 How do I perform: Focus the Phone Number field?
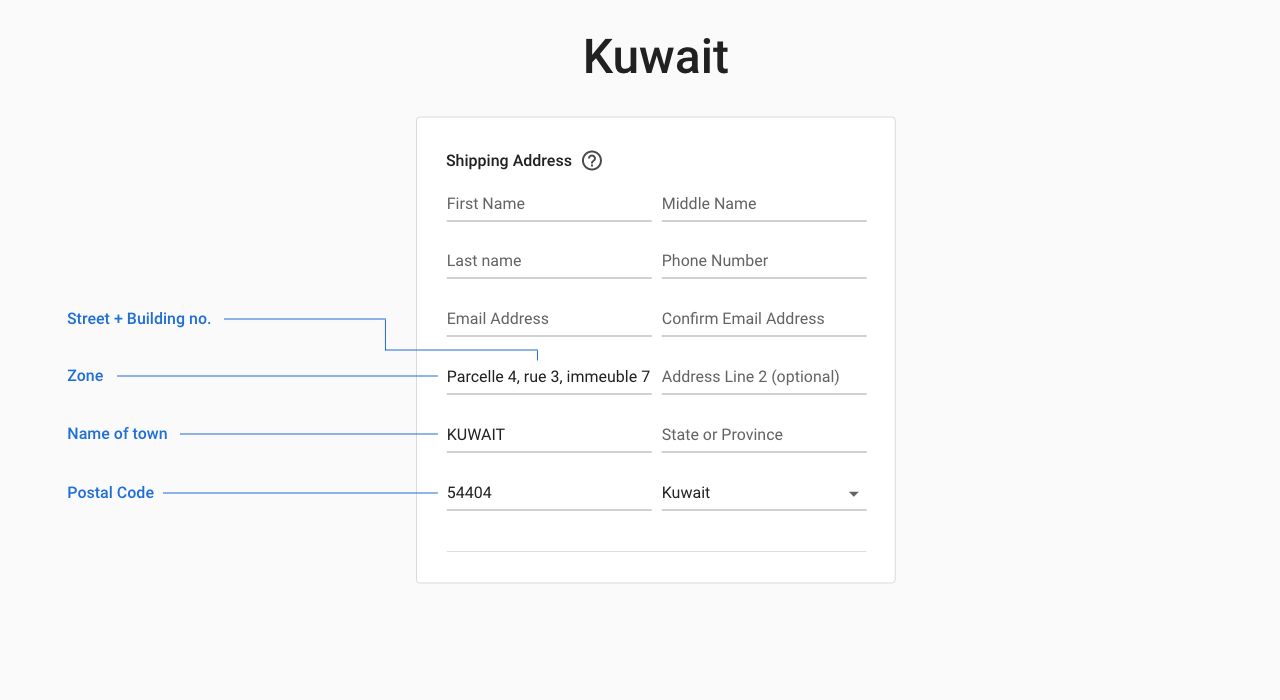click(764, 261)
